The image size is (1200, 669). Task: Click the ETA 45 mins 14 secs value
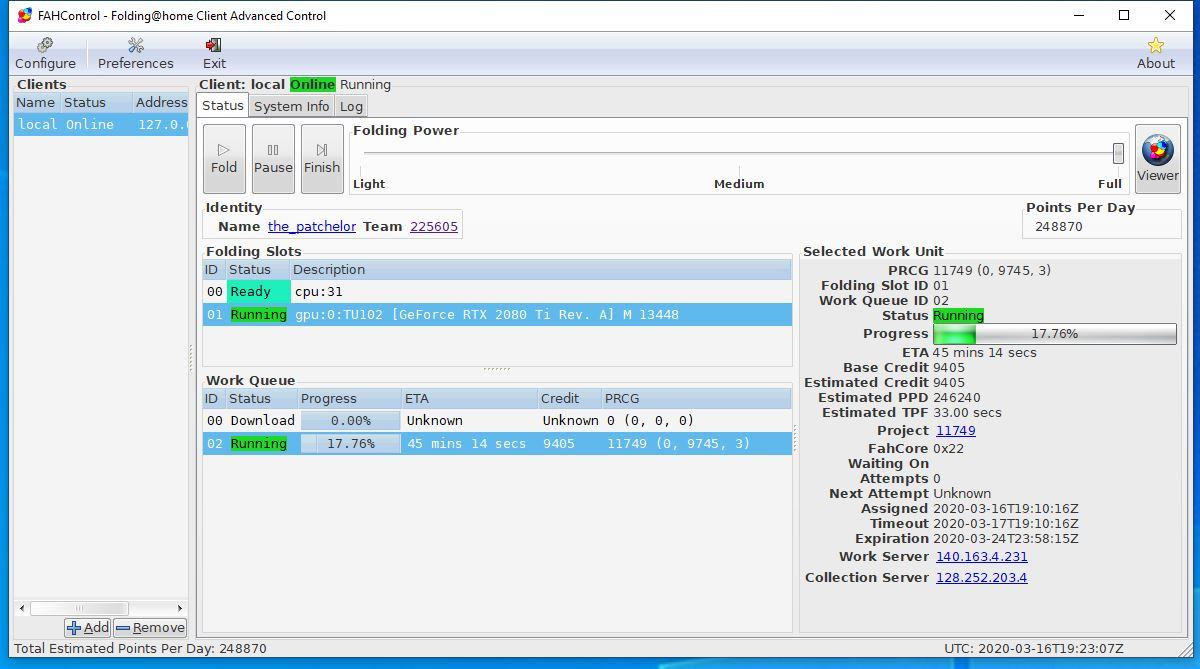[984, 352]
